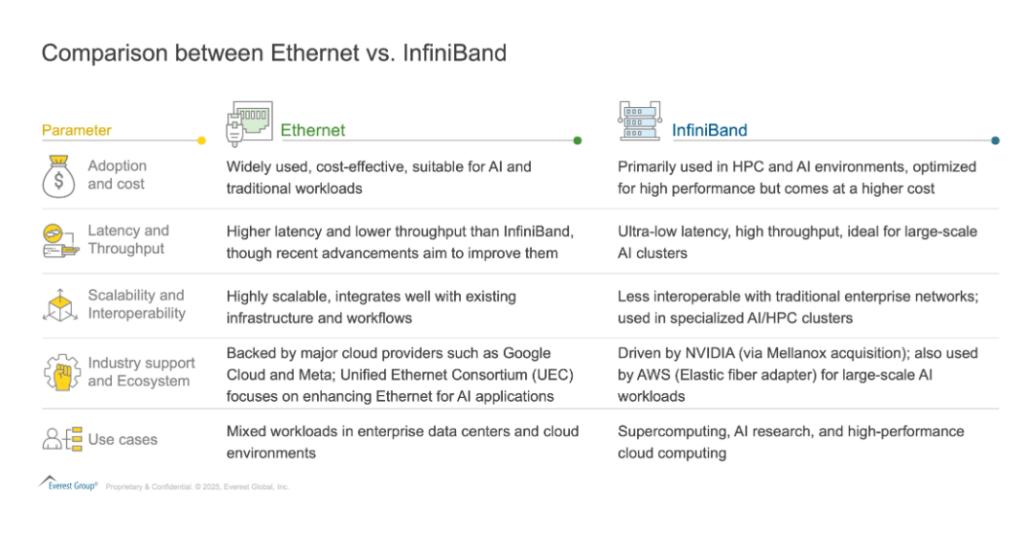Viewport: 1024px width, 541px height.
Task: Select the InfiniBand column heading
Action: (709, 130)
